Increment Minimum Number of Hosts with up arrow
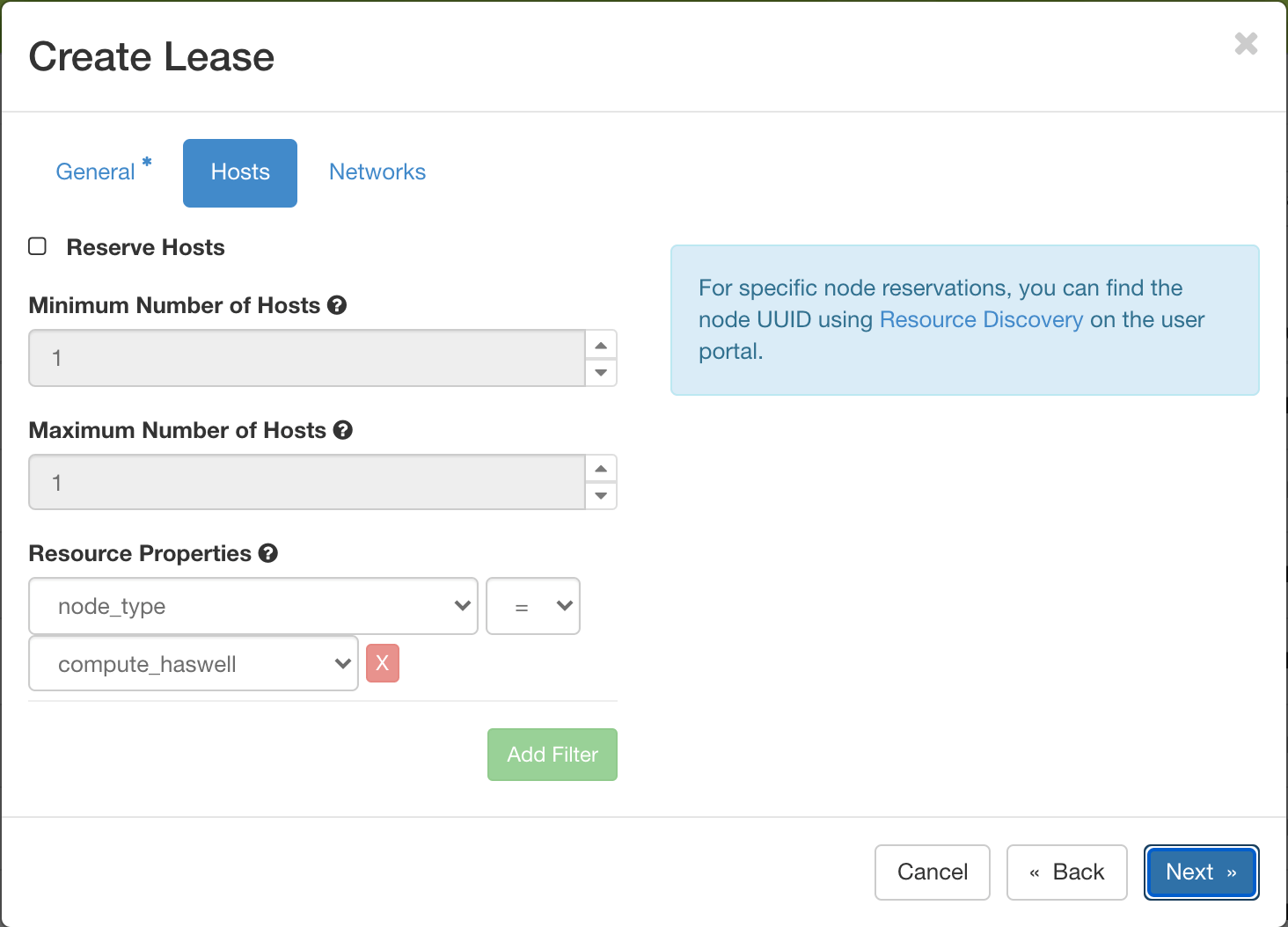The height and width of the screenshot is (927, 1288). click(601, 345)
